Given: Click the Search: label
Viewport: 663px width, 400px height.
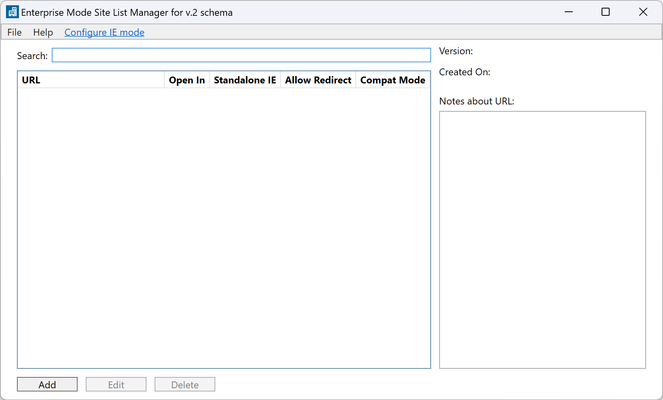Looking at the screenshot, I should [32, 56].
